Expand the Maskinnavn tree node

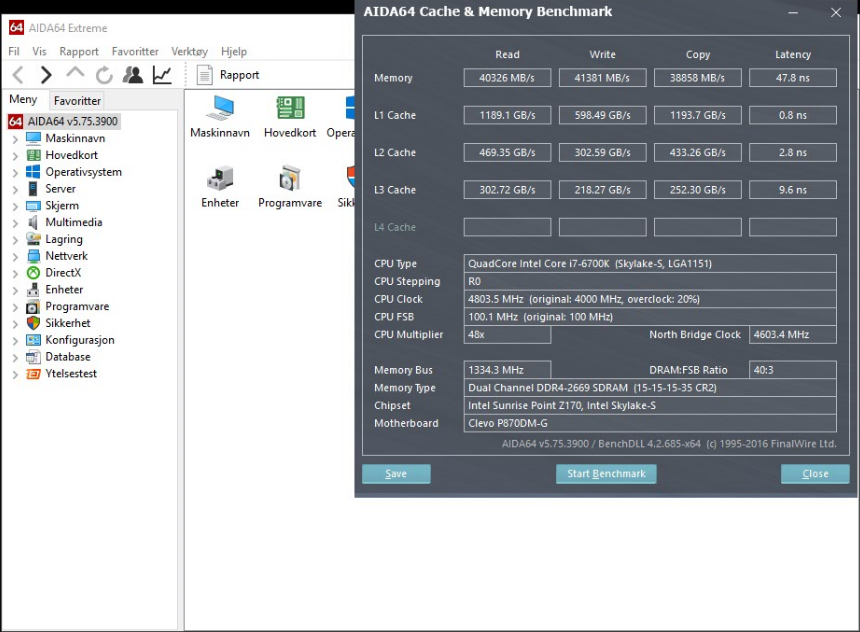pyautogui.click(x=15, y=139)
